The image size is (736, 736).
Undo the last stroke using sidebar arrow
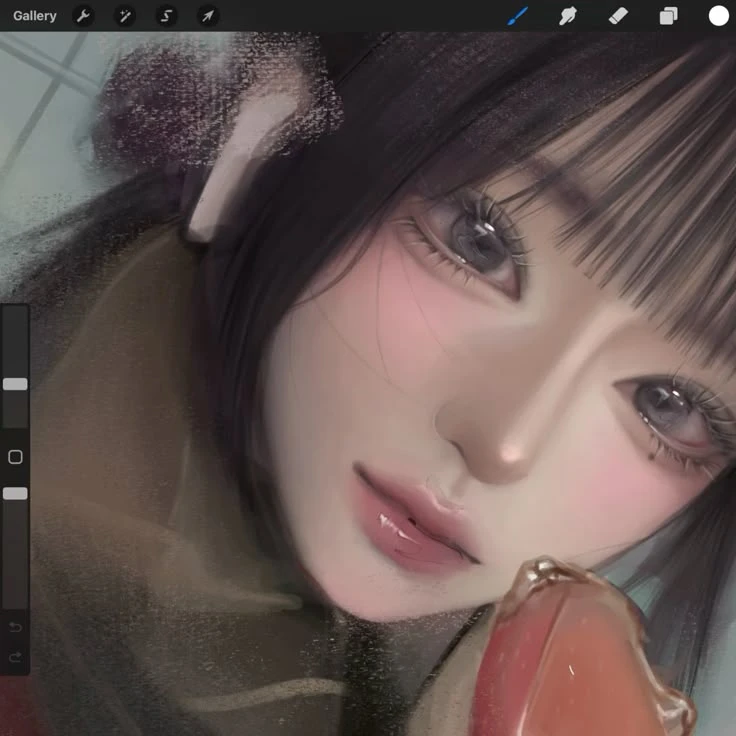click(x=15, y=627)
